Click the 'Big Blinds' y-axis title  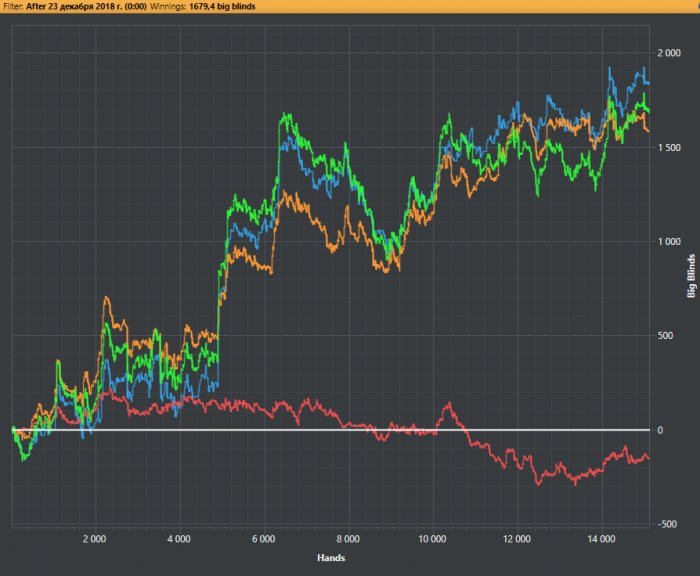[691, 276]
